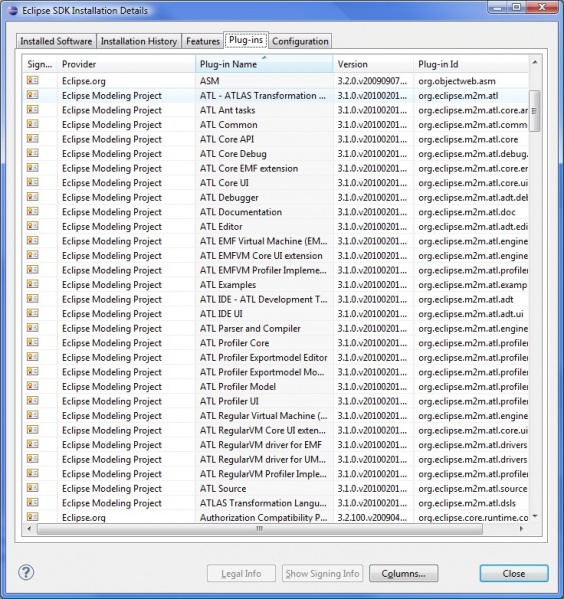Click vertical scrollbar up arrow

click(535, 62)
